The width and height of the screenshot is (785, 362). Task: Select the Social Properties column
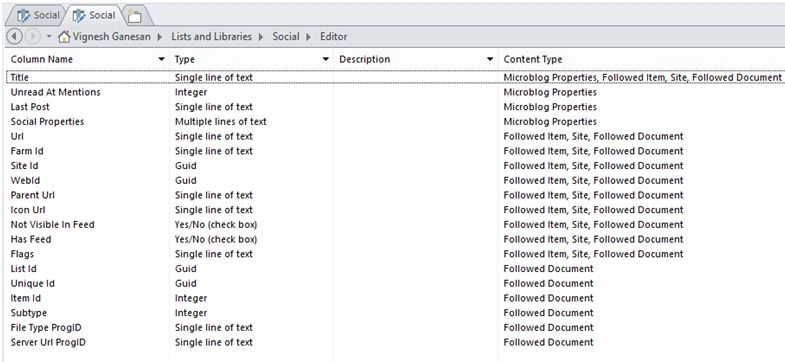pos(47,122)
